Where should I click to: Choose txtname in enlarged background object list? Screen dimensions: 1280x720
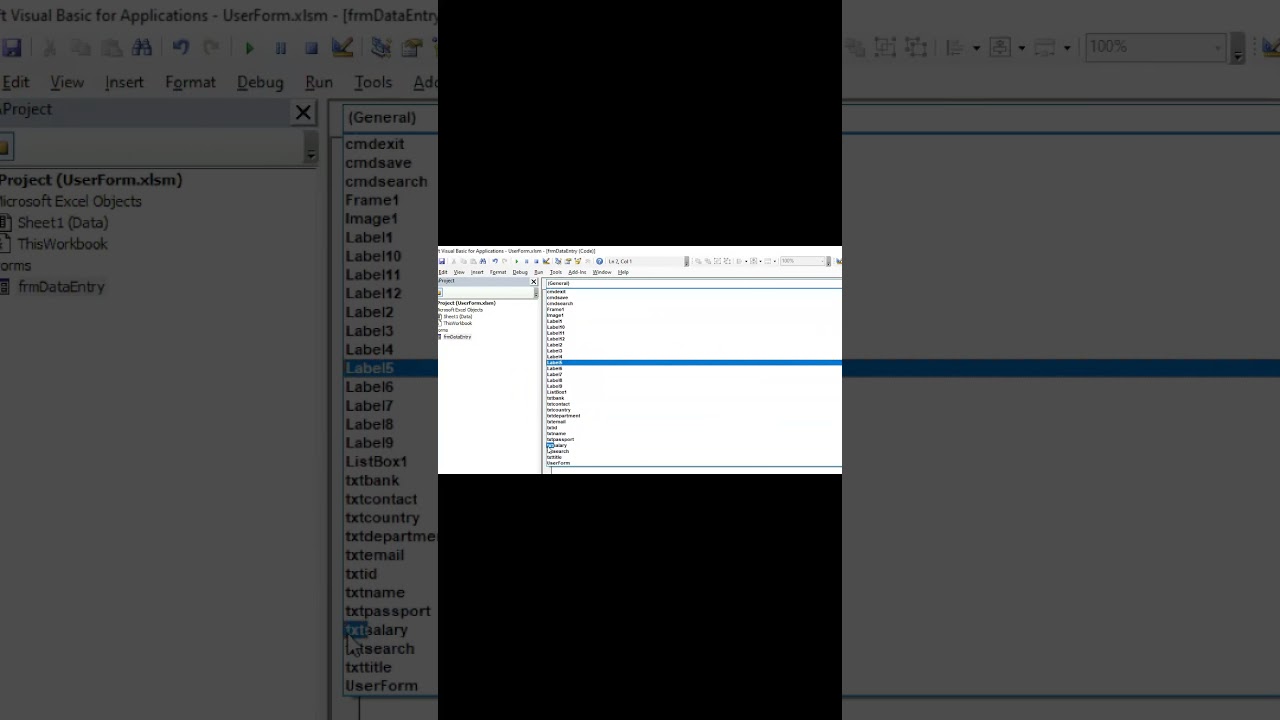coord(375,592)
